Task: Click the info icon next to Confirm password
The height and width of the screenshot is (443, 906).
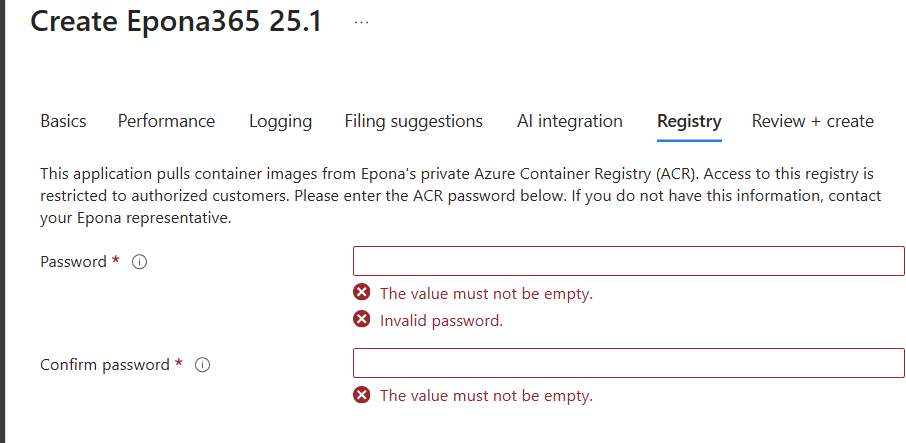Action: (202, 365)
